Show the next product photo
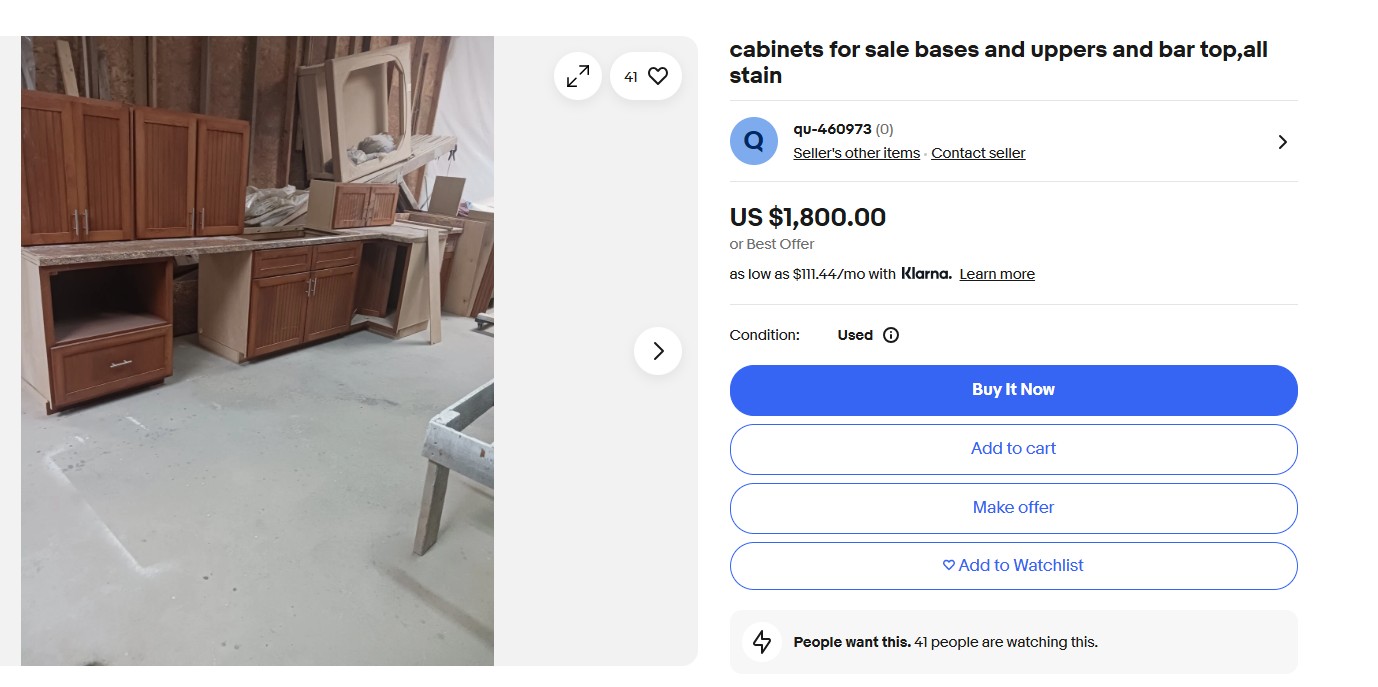Viewport: 1378px width, 687px height. click(x=657, y=351)
